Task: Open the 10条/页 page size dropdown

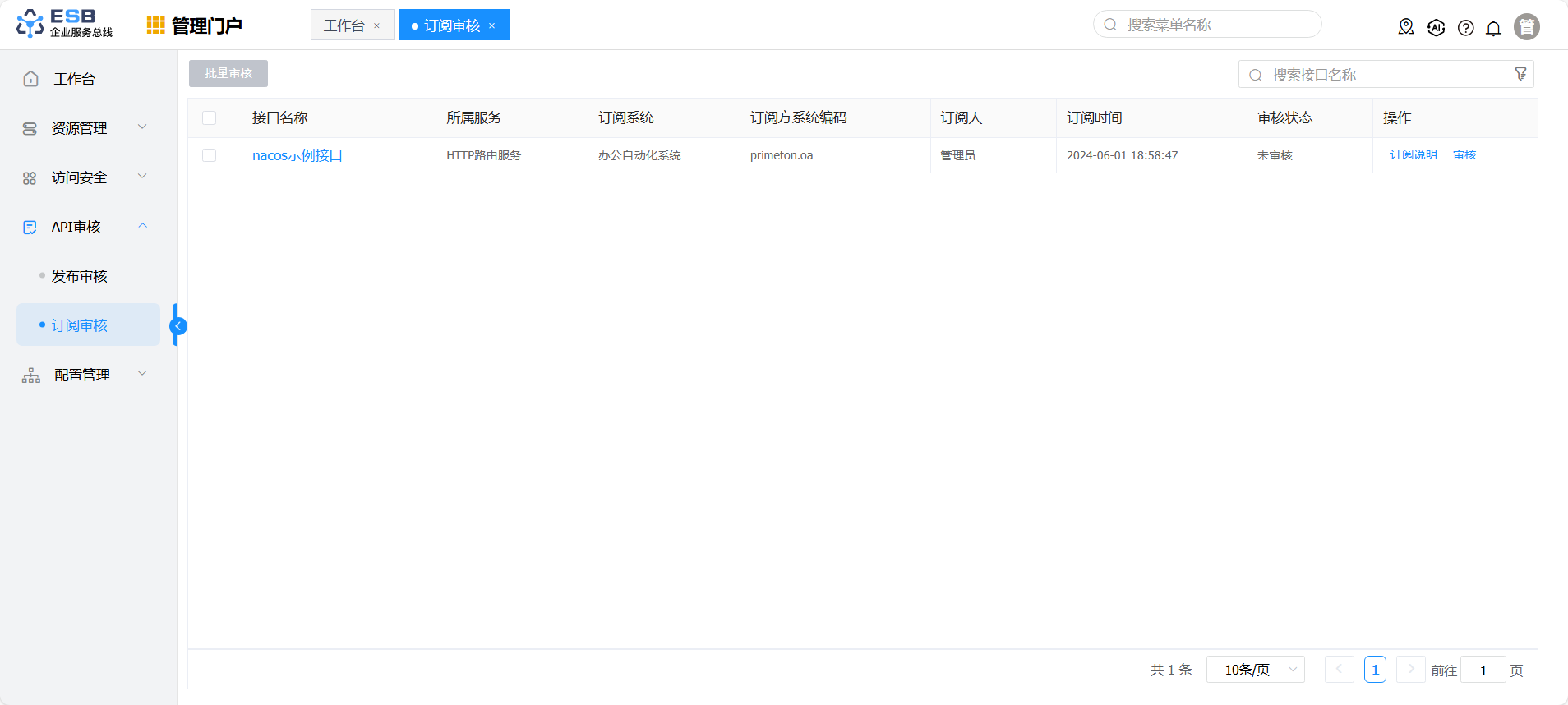Action: pyautogui.click(x=1255, y=670)
